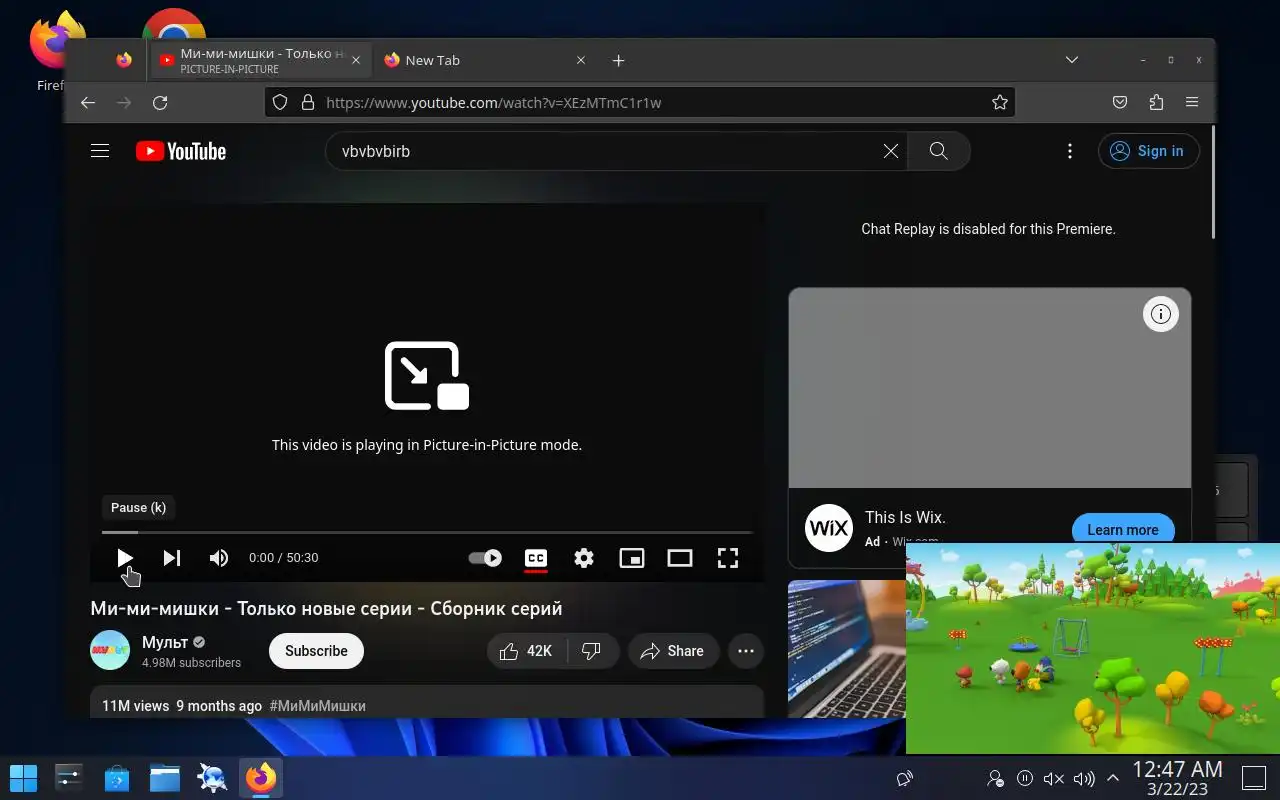This screenshot has height=800, width=1280.
Task: Open the Мульт channel name link
Action: pos(165,642)
